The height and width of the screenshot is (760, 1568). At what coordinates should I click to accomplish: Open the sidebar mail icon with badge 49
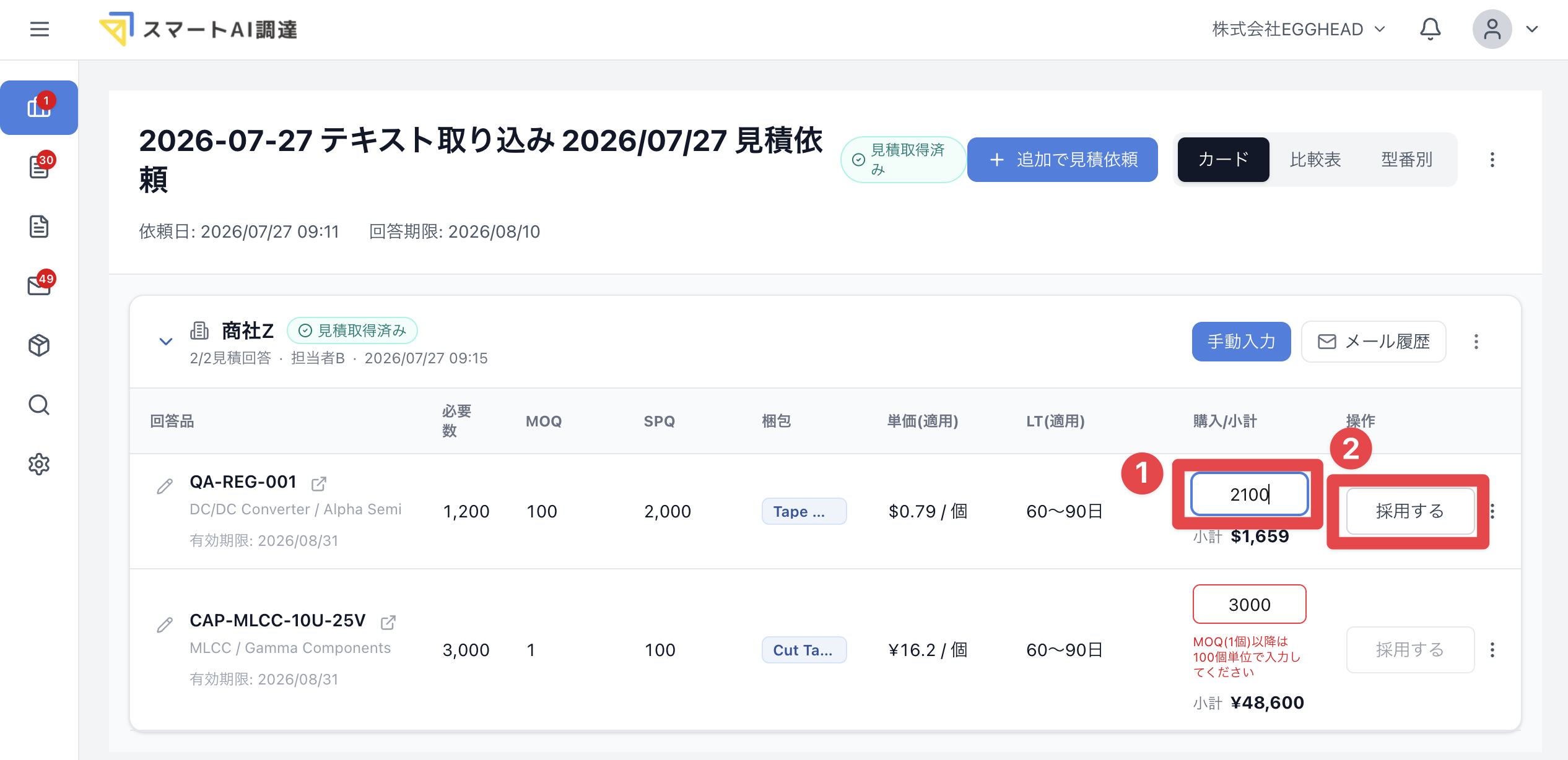point(39,285)
